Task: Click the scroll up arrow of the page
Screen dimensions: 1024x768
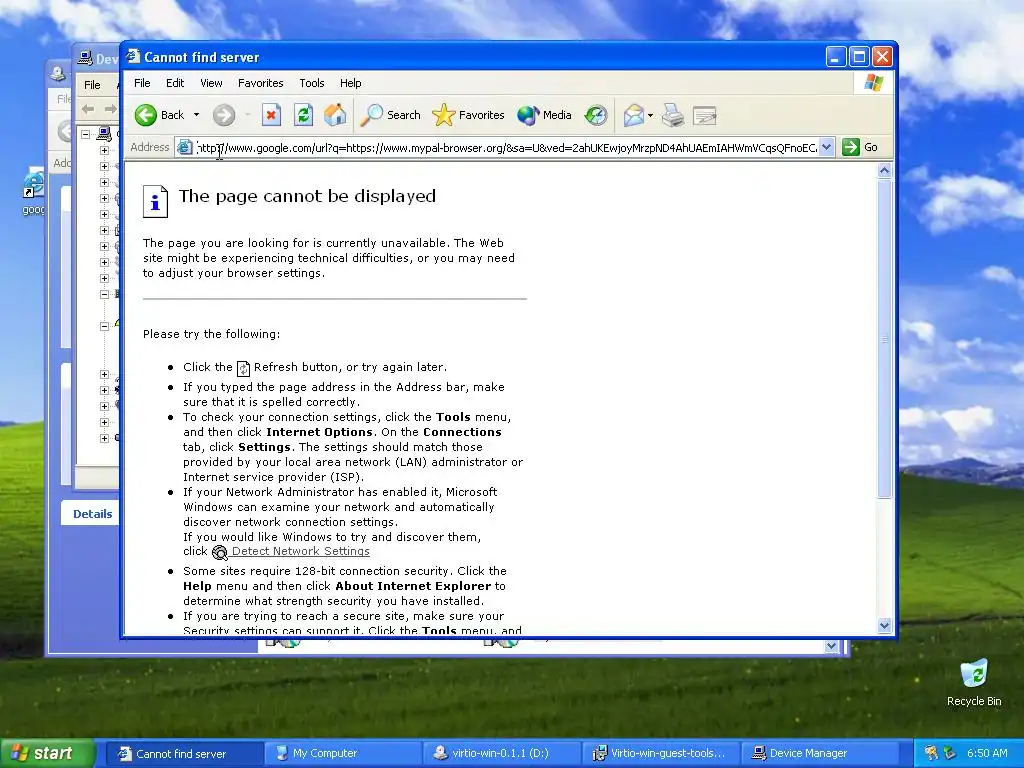Action: [x=884, y=171]
